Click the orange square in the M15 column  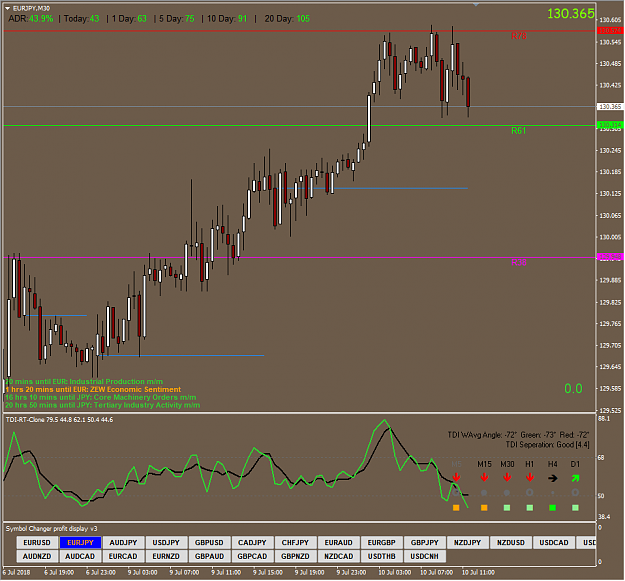point(484,508)
